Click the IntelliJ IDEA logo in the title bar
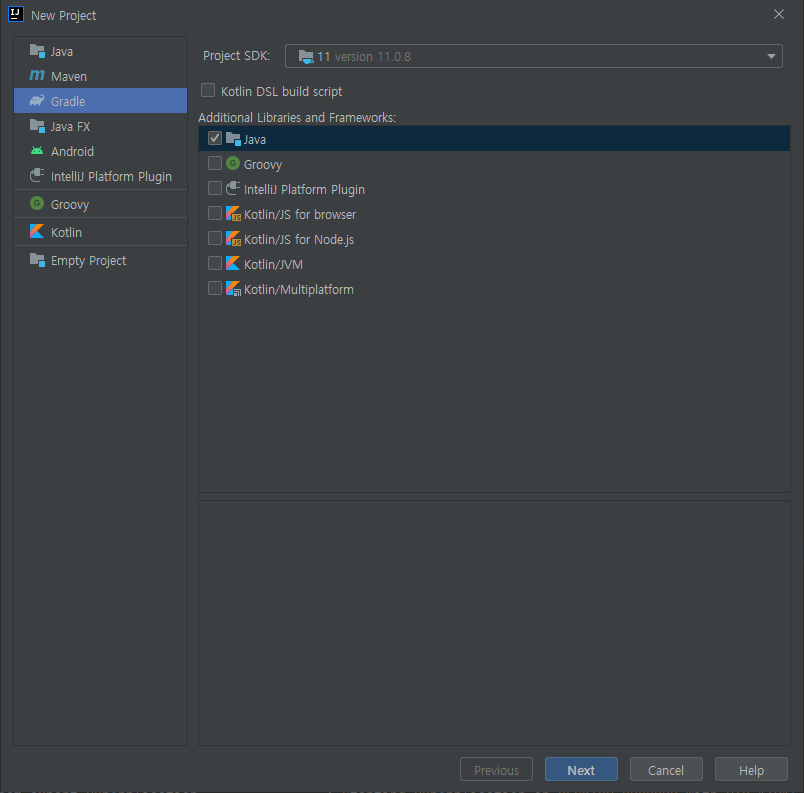This screenshot has height=793, width=804. (16, 14)
